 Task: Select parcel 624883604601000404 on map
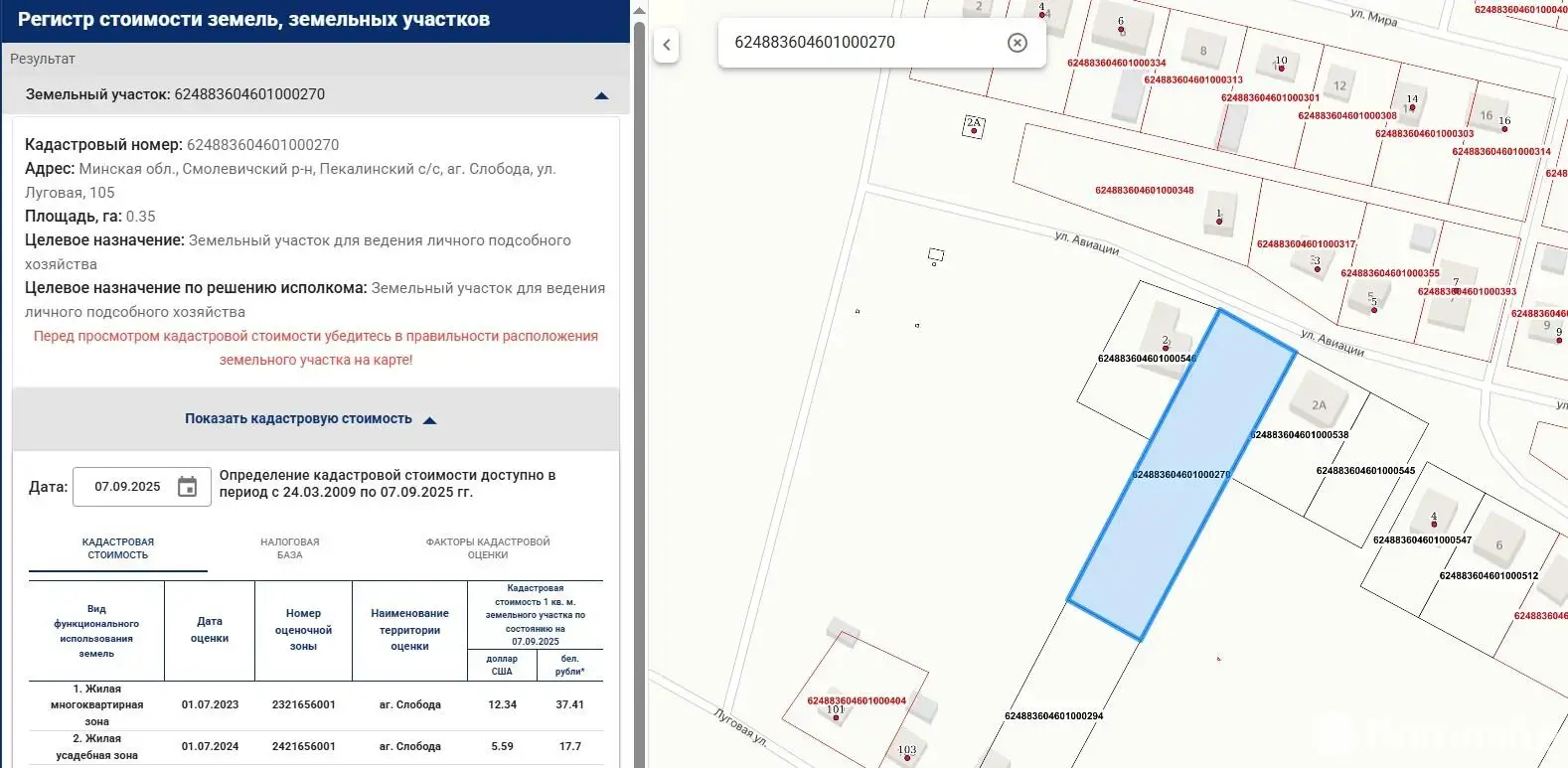(x=856, y=700)
